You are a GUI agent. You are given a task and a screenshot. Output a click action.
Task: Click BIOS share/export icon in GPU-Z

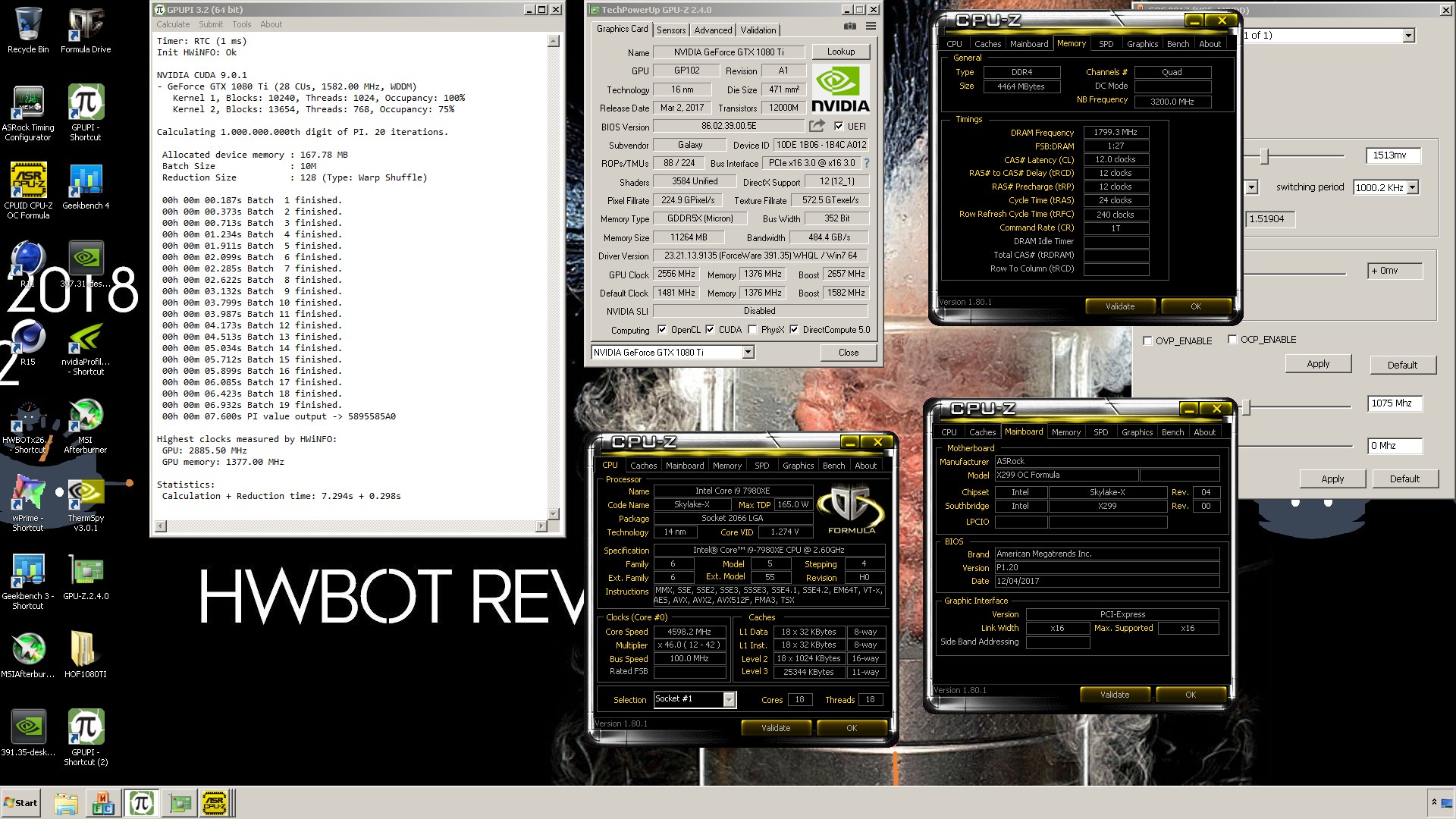point(817,126)
